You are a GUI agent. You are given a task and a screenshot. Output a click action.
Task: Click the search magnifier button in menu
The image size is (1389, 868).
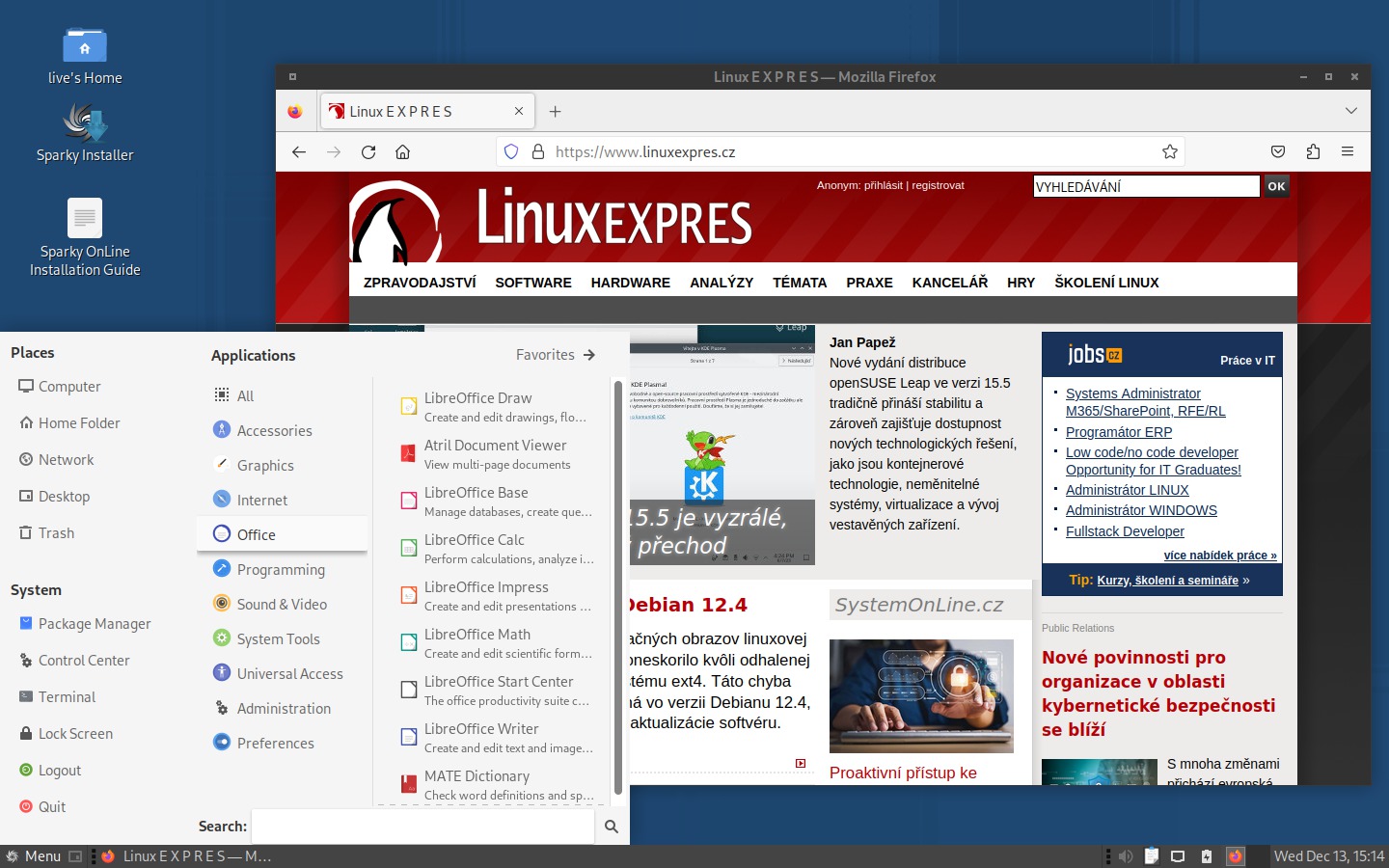coord(612,827)
